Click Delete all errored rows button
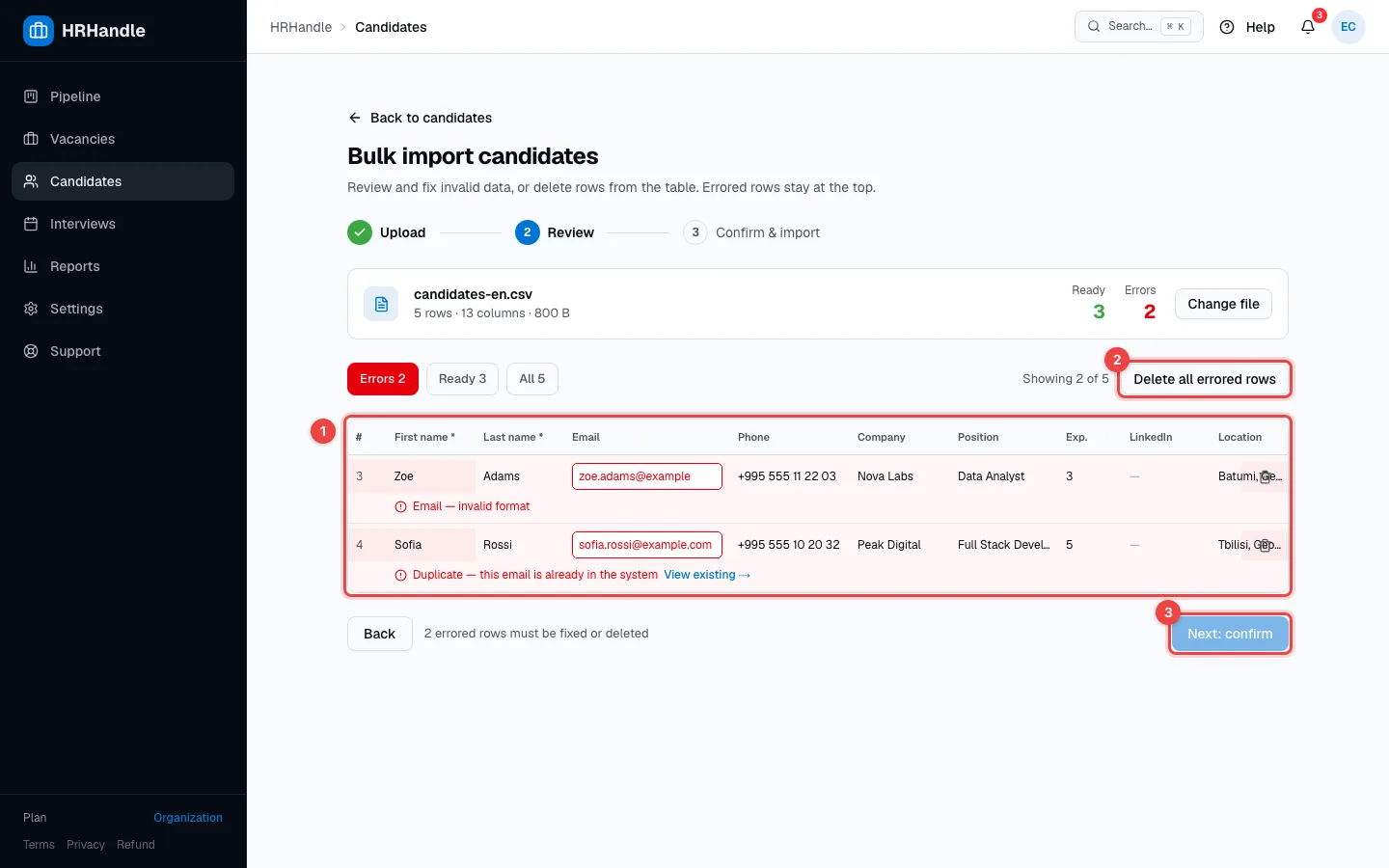This screenshot has height=868, width=1389. 1205,379
